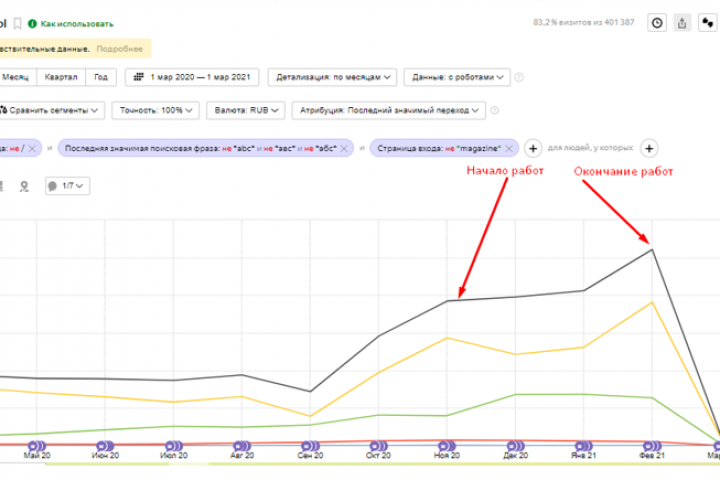Click annotation marker under Июн 20
The width and height of the screenshot is (720, 480).
click(105, 446)
